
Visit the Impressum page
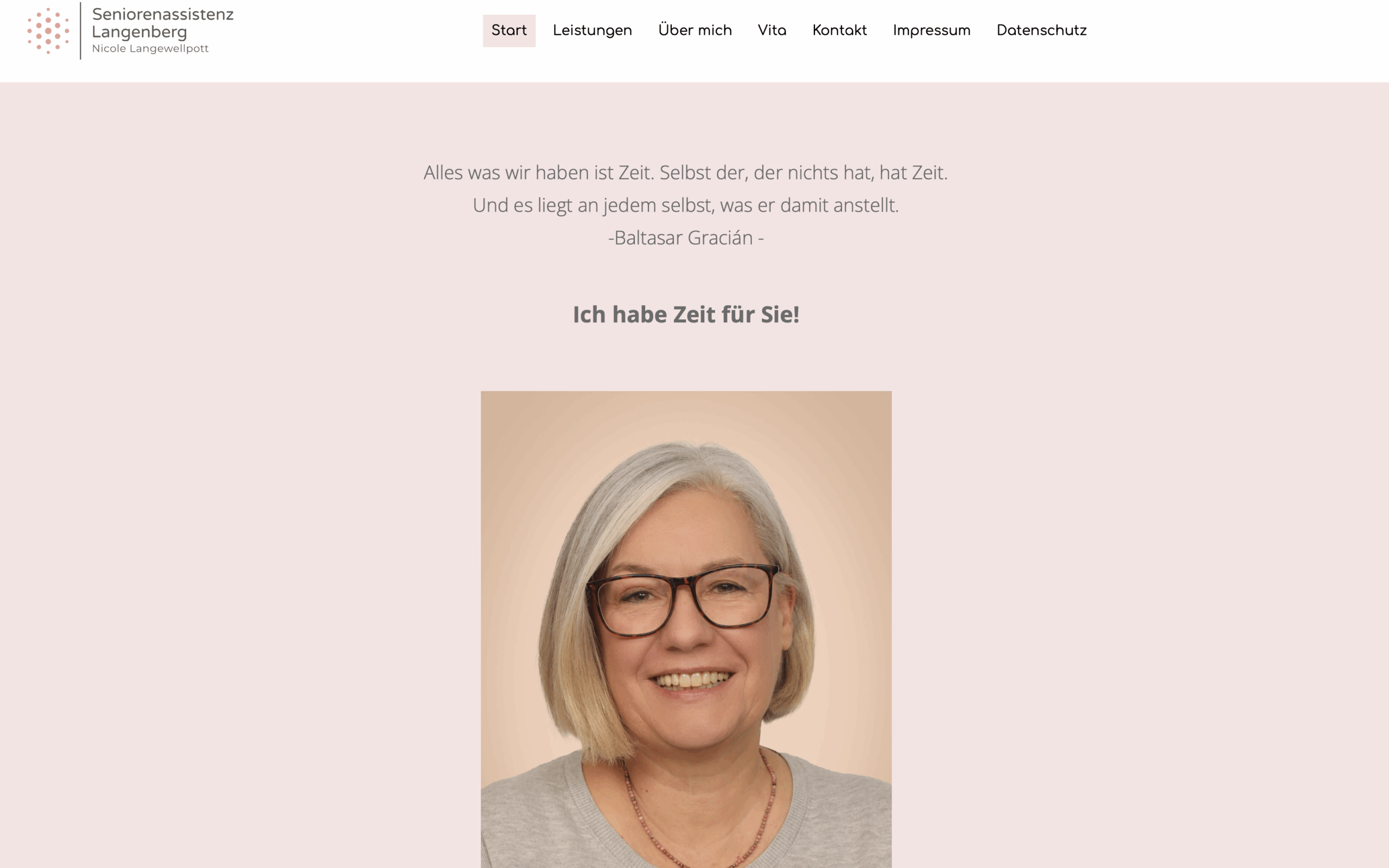coord(932,30)
